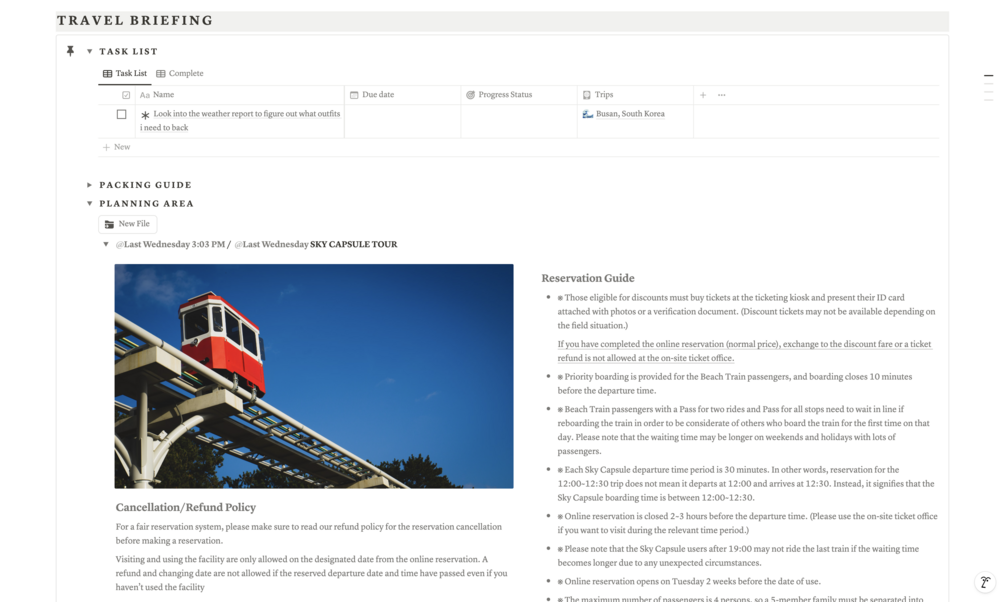
Task: Switch to the Complete tab
Action: [180, 73]
